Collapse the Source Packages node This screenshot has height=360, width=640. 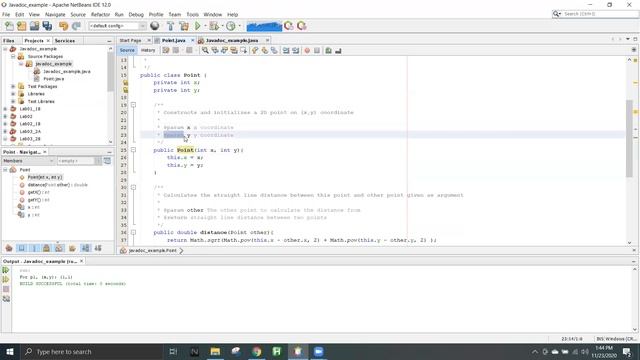click(x=13, y=56)
